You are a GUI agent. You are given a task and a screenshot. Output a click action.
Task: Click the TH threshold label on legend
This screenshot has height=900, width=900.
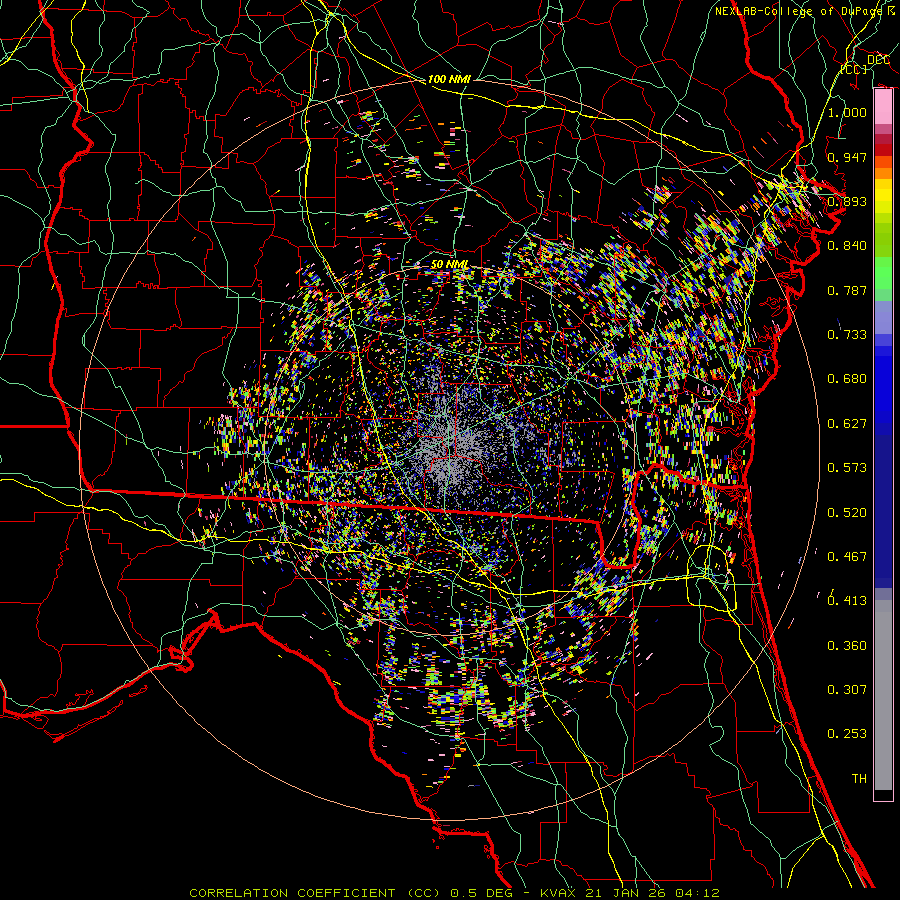point(858,778)
